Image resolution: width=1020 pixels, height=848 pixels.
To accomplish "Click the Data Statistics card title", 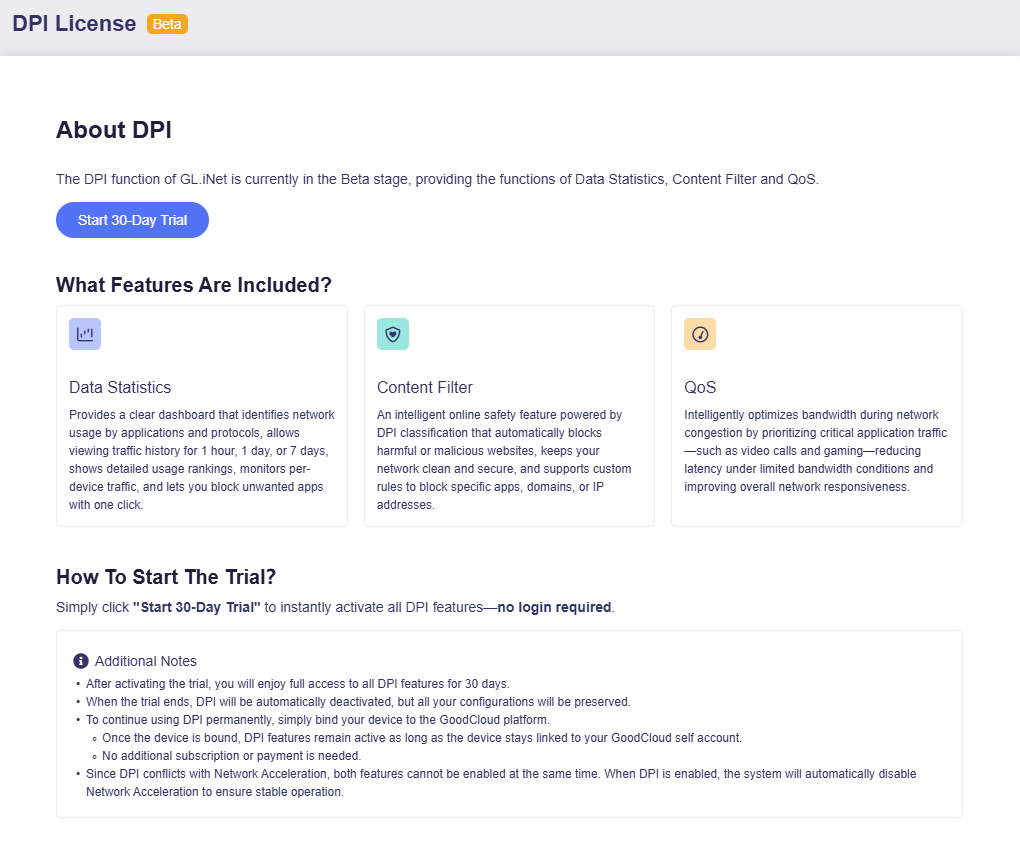I will (120, 387).
